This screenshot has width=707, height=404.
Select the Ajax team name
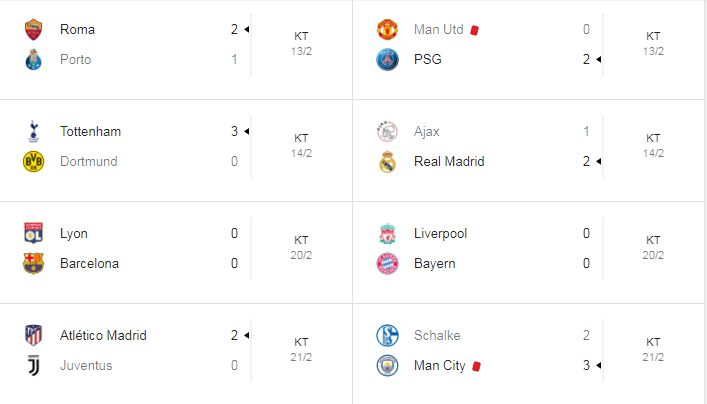[427, 131]
